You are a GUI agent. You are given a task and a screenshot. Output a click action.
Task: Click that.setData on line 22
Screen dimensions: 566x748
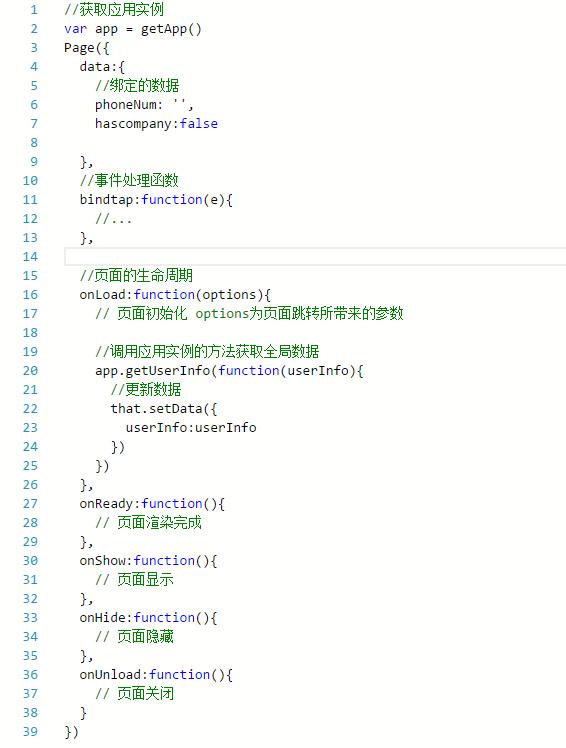point(156,408)
